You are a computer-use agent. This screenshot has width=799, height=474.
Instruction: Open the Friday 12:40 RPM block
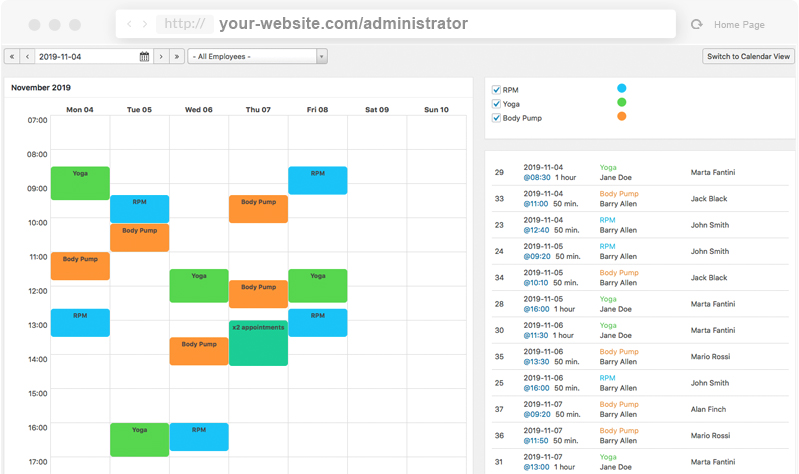point(318,323)
